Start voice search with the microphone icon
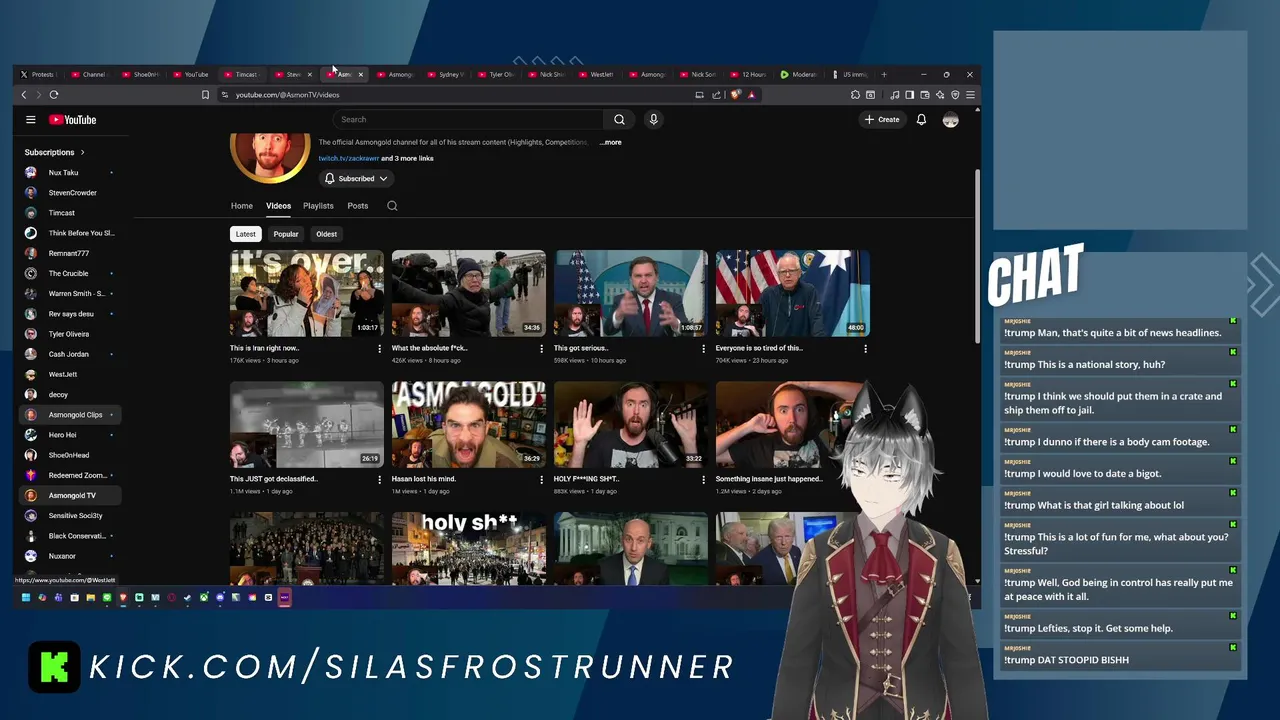 click(x=653, y=120)
